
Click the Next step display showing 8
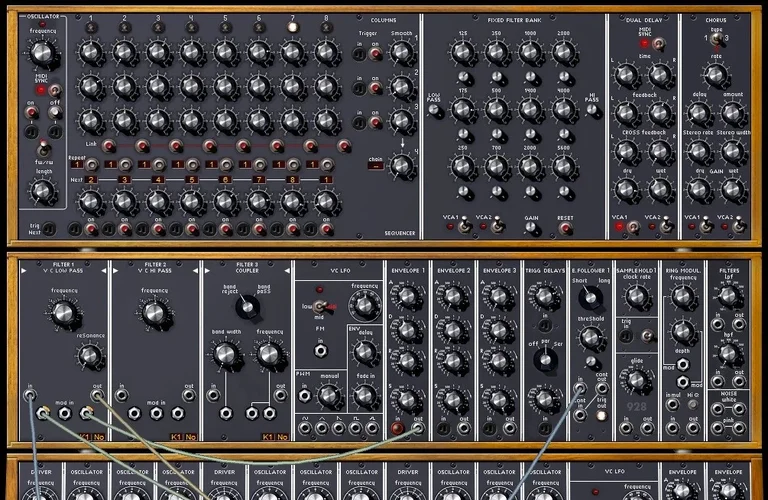(292, 180)
